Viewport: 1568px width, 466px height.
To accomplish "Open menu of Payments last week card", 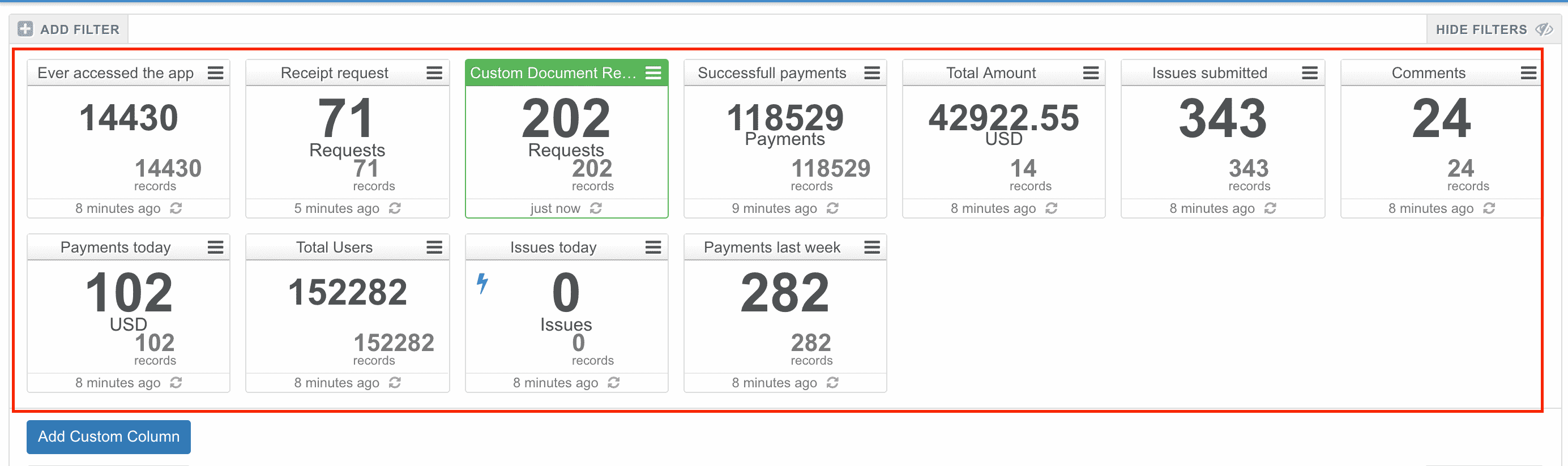I will point(872,247).
